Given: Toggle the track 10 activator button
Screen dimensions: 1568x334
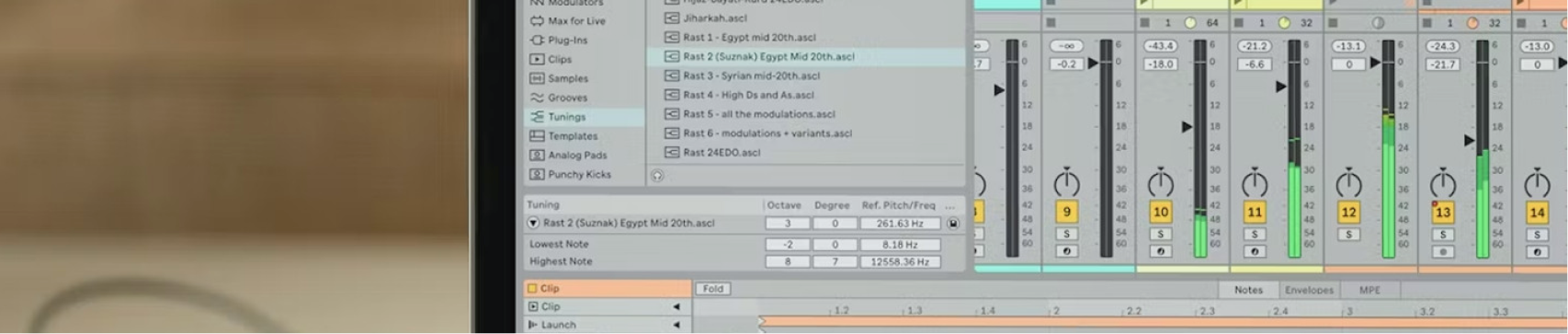Looking at the screenshot, I should [x=1161, y=212].
